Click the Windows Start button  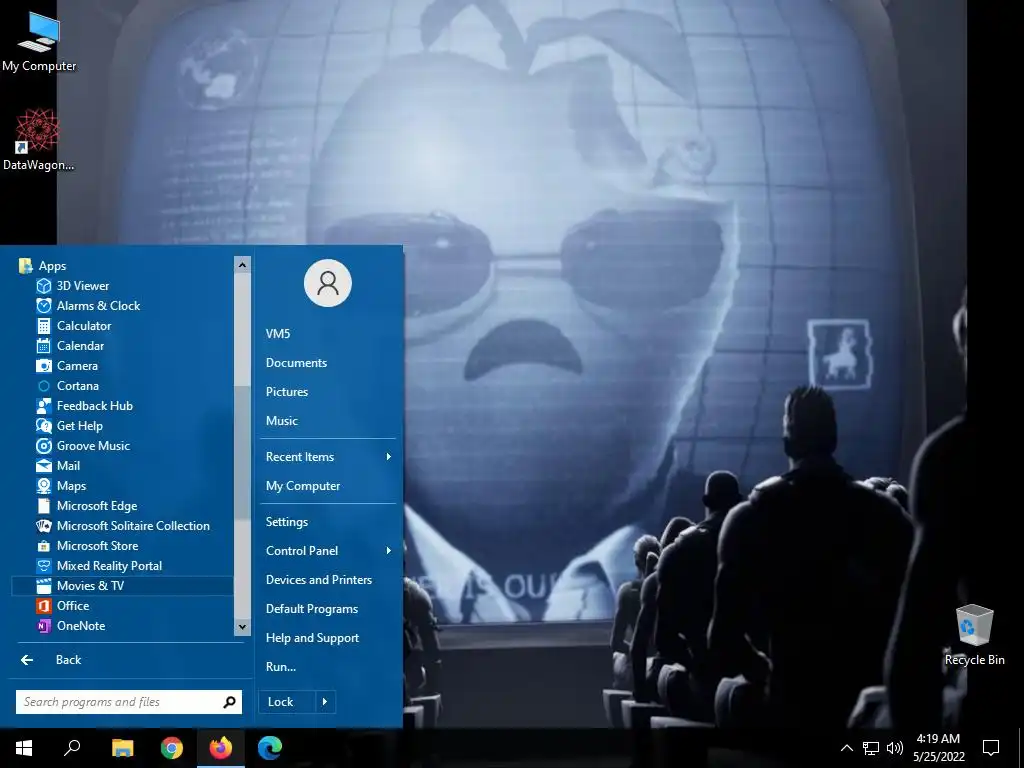click(x=24, y=748)
